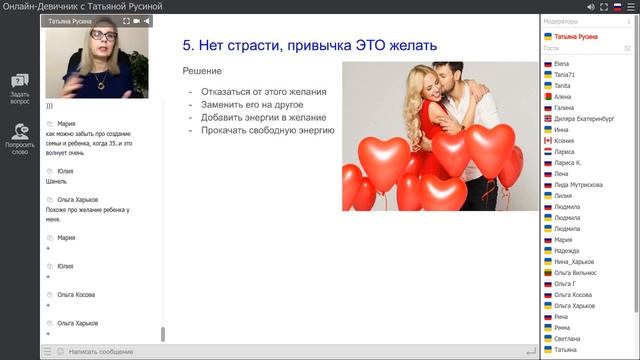Click the reply icon beside first Мария message
Screen dimensions: 640x360
50,124
